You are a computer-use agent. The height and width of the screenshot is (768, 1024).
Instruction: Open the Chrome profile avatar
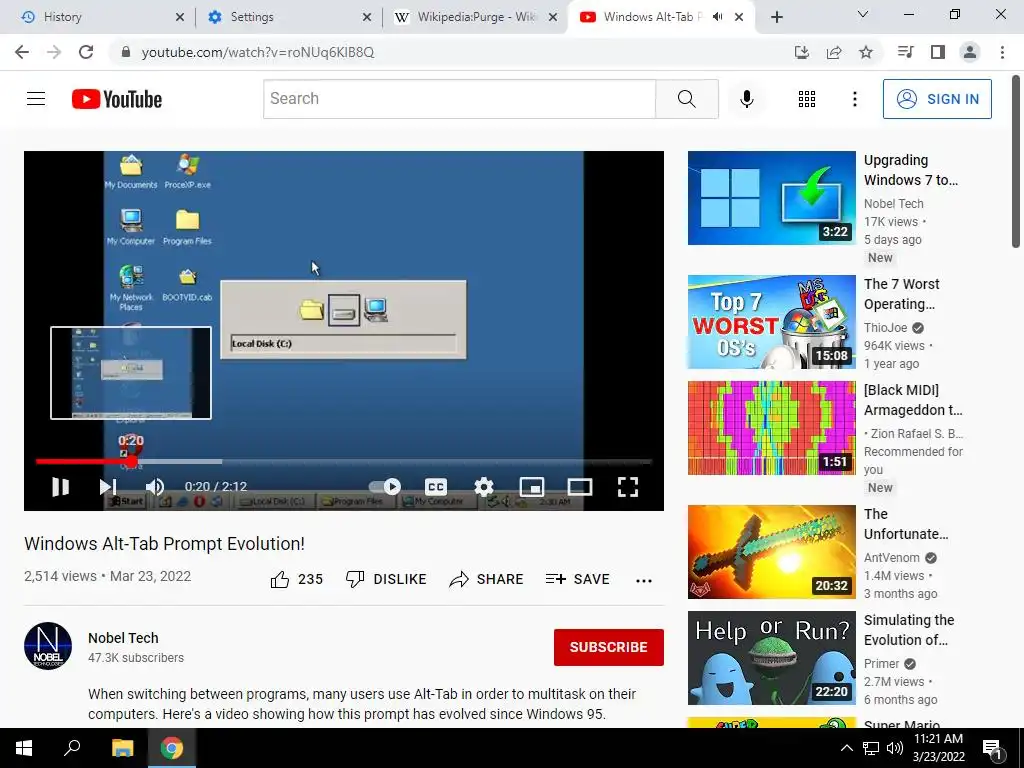tap(970, 52)
